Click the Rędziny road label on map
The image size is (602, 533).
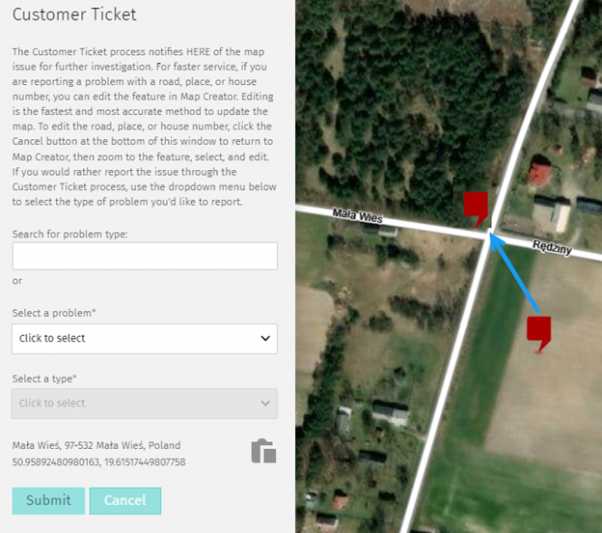(x=551, y=246)
